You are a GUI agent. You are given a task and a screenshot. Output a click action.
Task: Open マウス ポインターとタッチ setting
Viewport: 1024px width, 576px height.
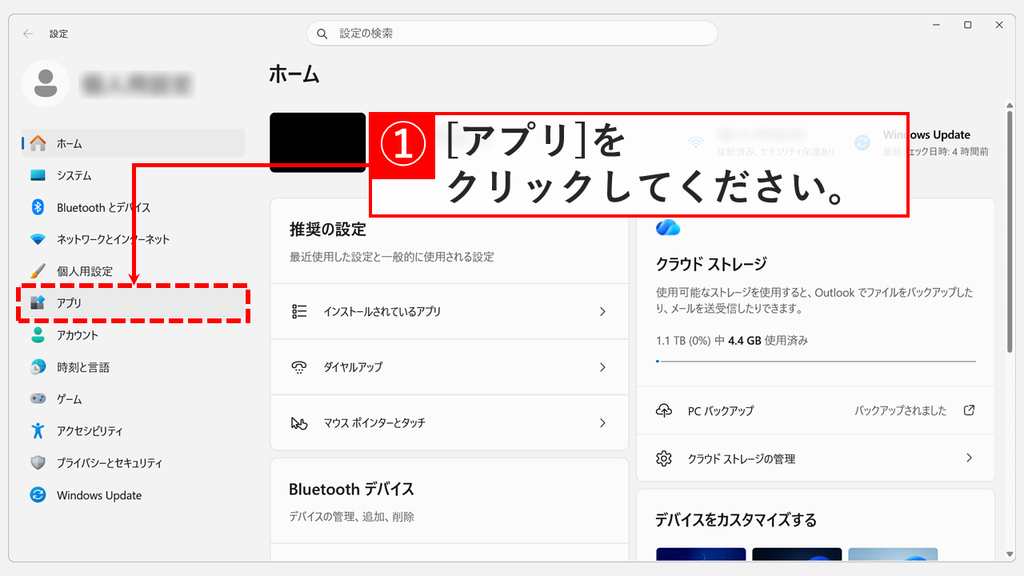point(449,423)
